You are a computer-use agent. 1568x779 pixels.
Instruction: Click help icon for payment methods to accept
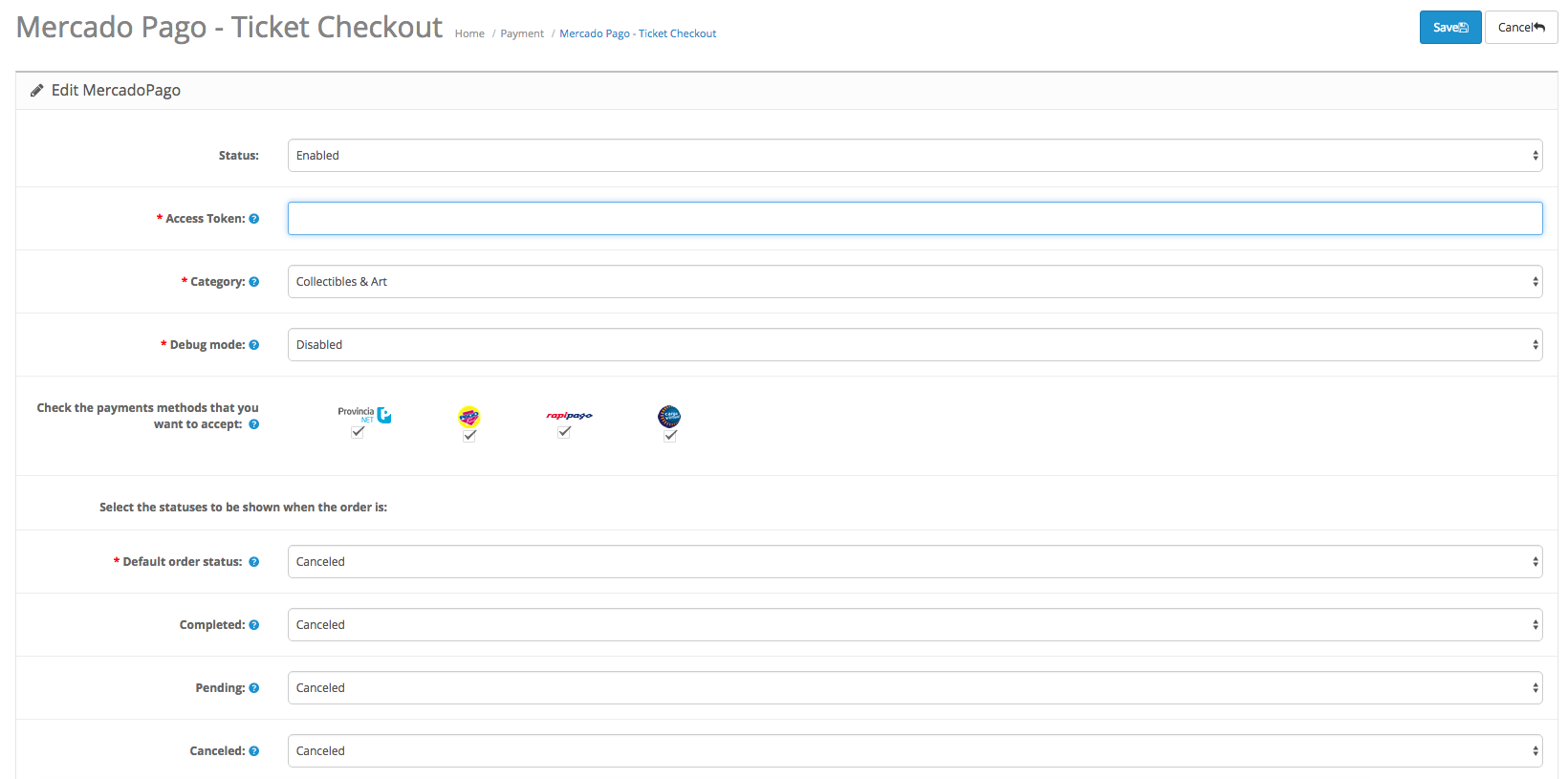tap(254, 424)
